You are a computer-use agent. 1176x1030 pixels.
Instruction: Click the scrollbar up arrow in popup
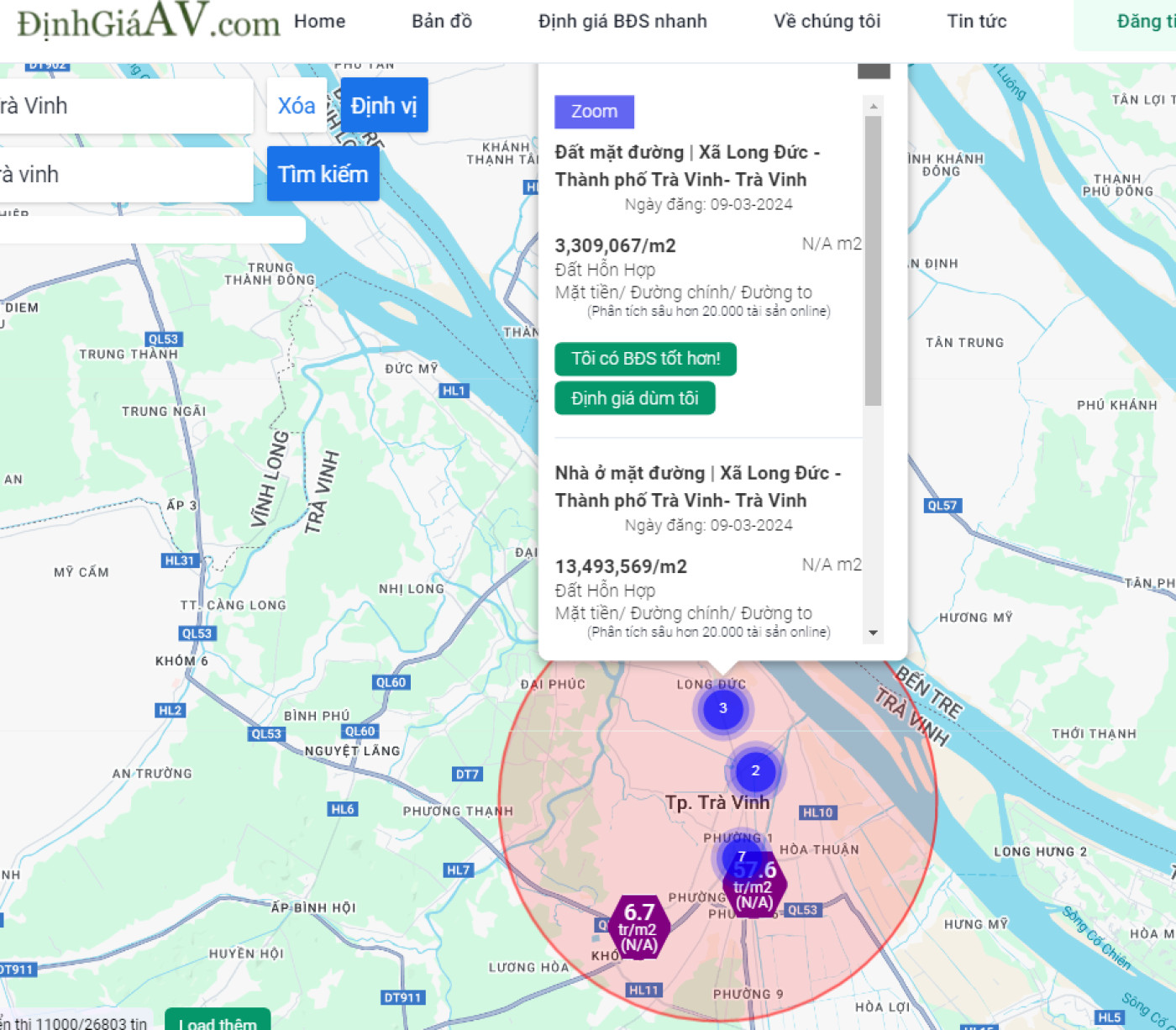coord(874,106)
